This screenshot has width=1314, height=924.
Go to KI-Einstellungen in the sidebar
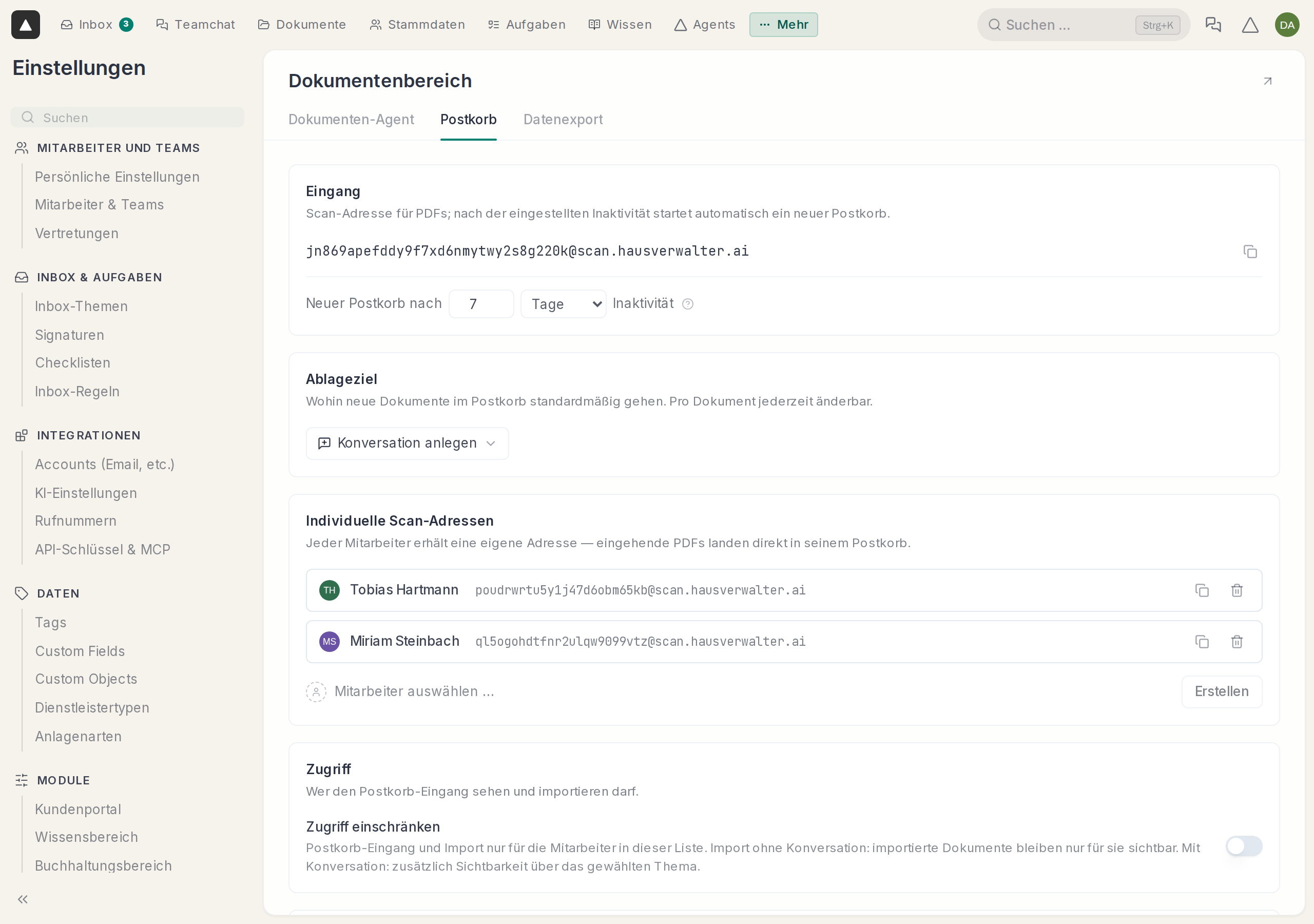tap(86, 493)
